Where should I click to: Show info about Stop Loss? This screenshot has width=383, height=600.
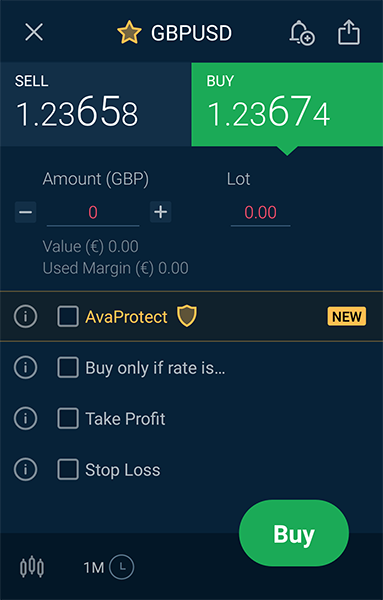tap(26, 470)
